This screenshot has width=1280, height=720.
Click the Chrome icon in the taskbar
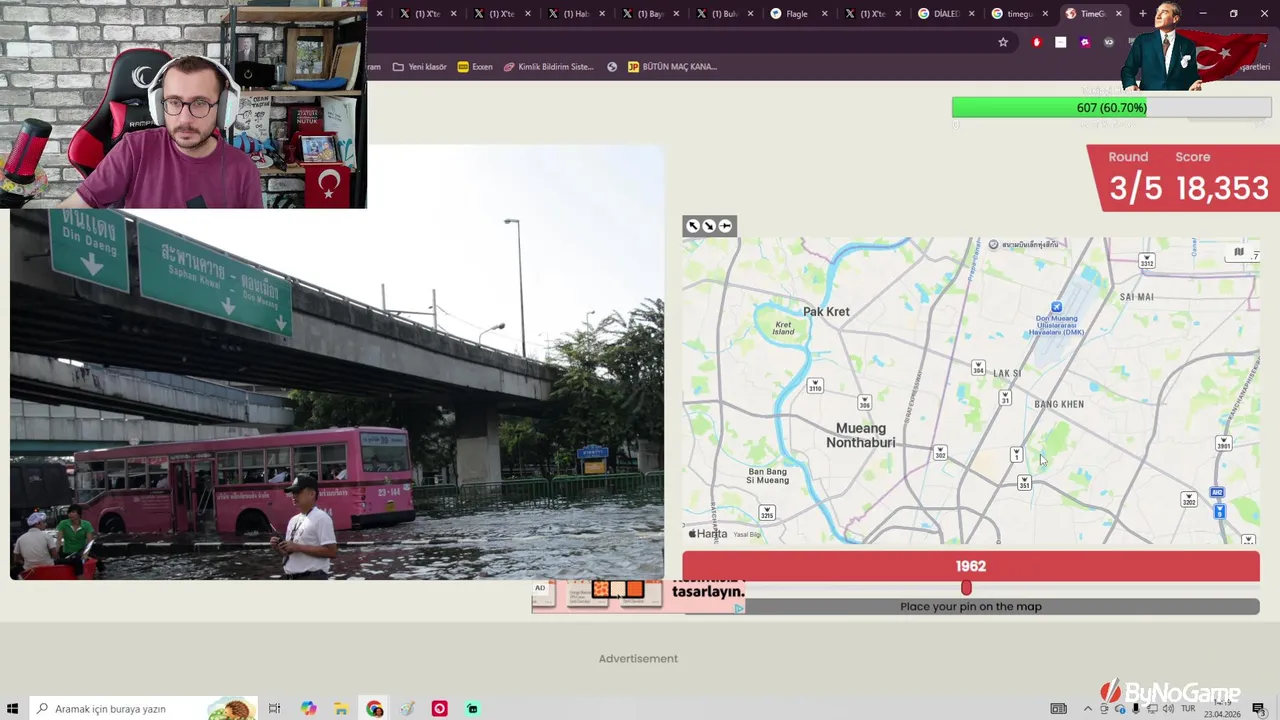(374, 709)
